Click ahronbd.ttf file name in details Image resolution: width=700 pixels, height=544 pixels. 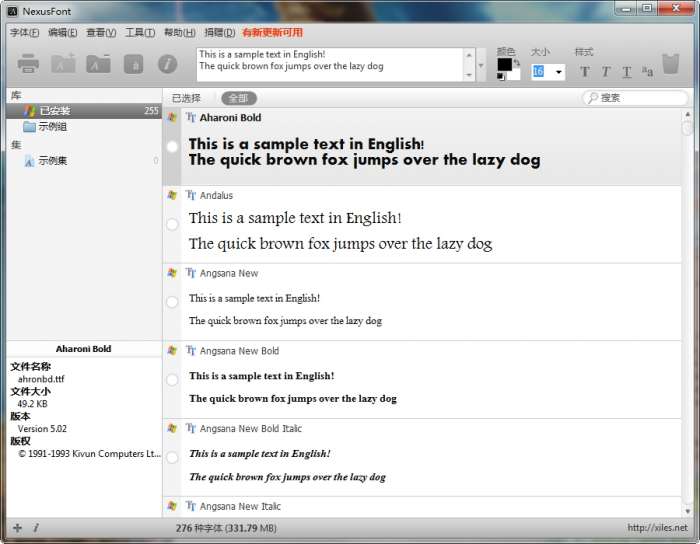click(41, 379)
